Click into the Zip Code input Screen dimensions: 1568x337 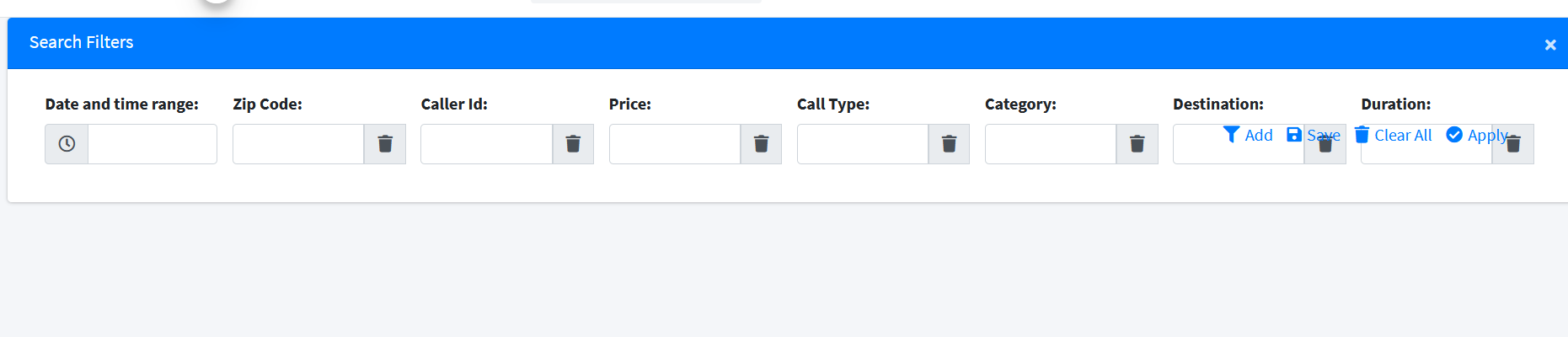(298, 144)
